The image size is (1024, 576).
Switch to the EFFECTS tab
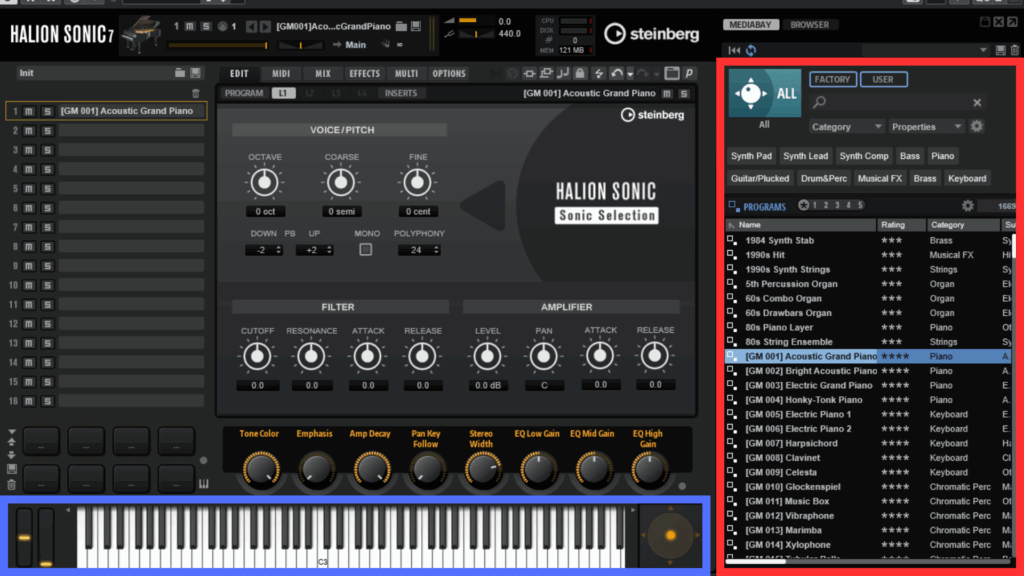click(364, 73)
